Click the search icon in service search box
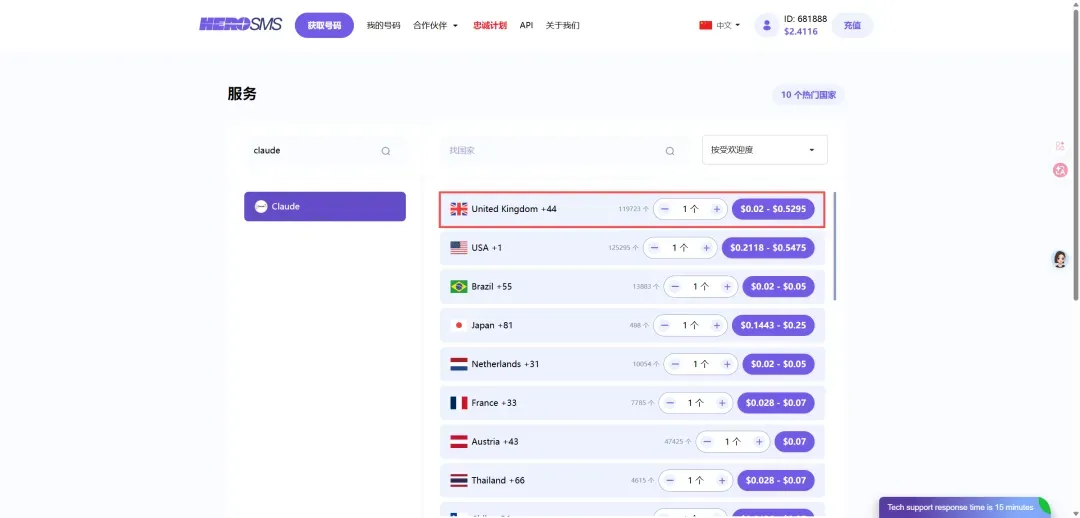Screen dimensions: 1080x518 click(386, 151)
